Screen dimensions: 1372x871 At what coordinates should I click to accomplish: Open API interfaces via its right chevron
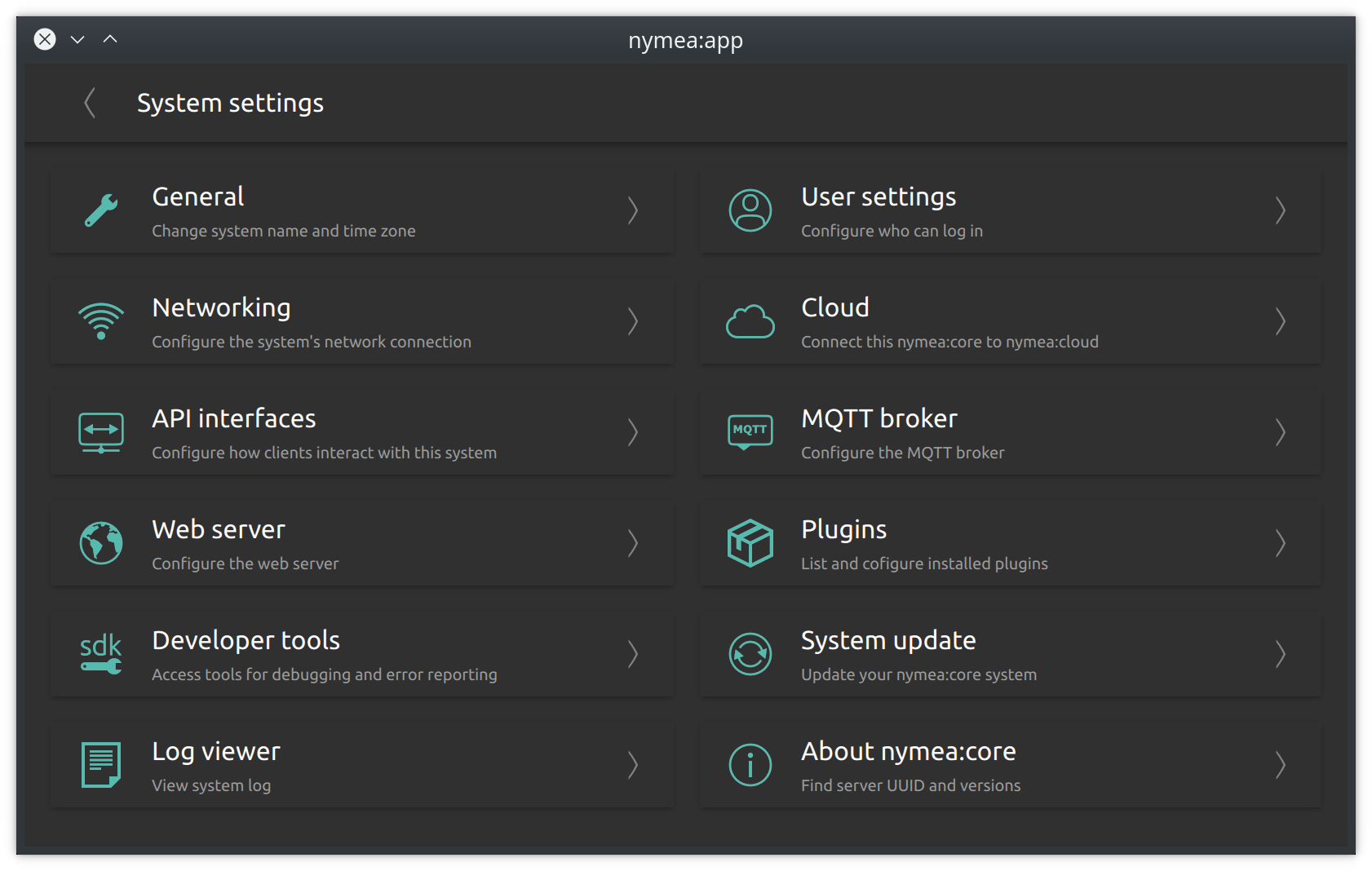pos(632,432)
